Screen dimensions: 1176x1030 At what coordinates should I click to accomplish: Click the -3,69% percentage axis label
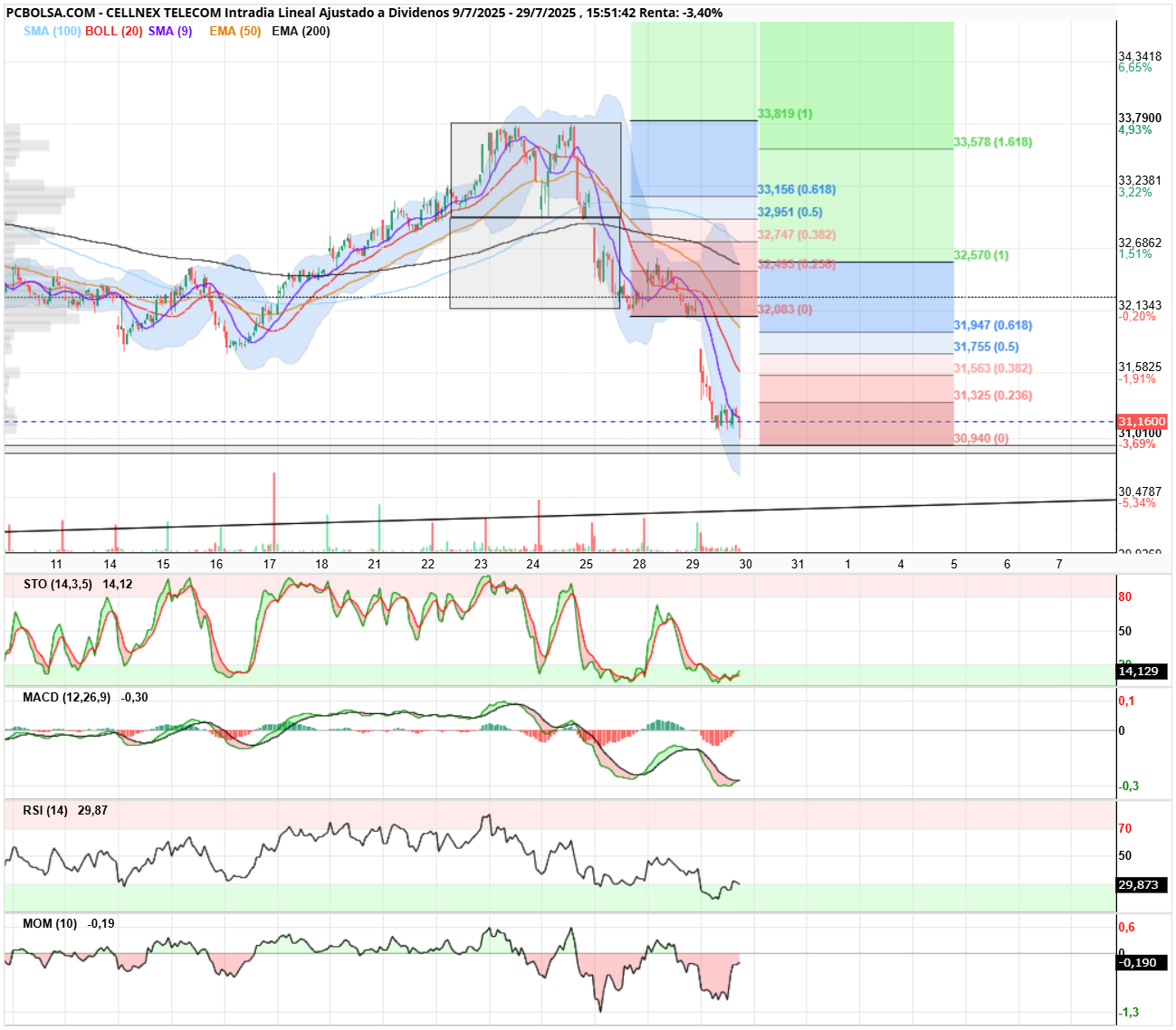(x=1137, y=444)
